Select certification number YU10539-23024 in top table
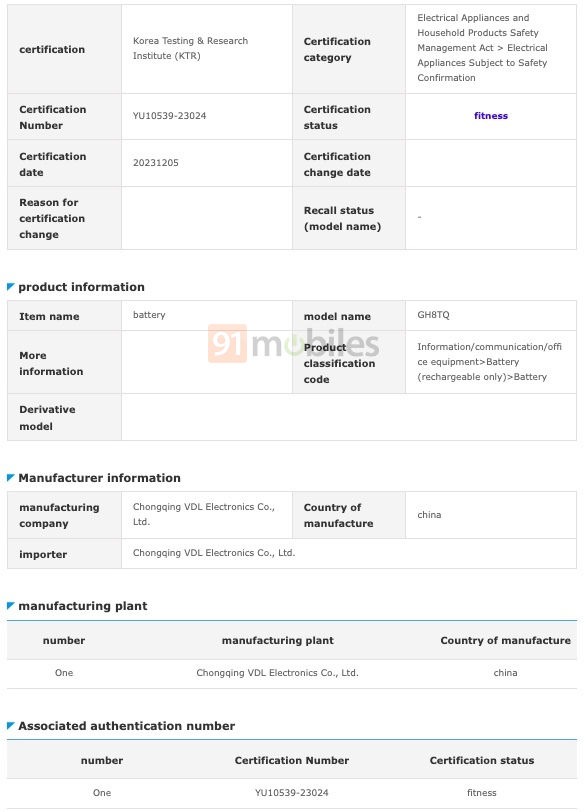586x812 pixels. [169, 116]
